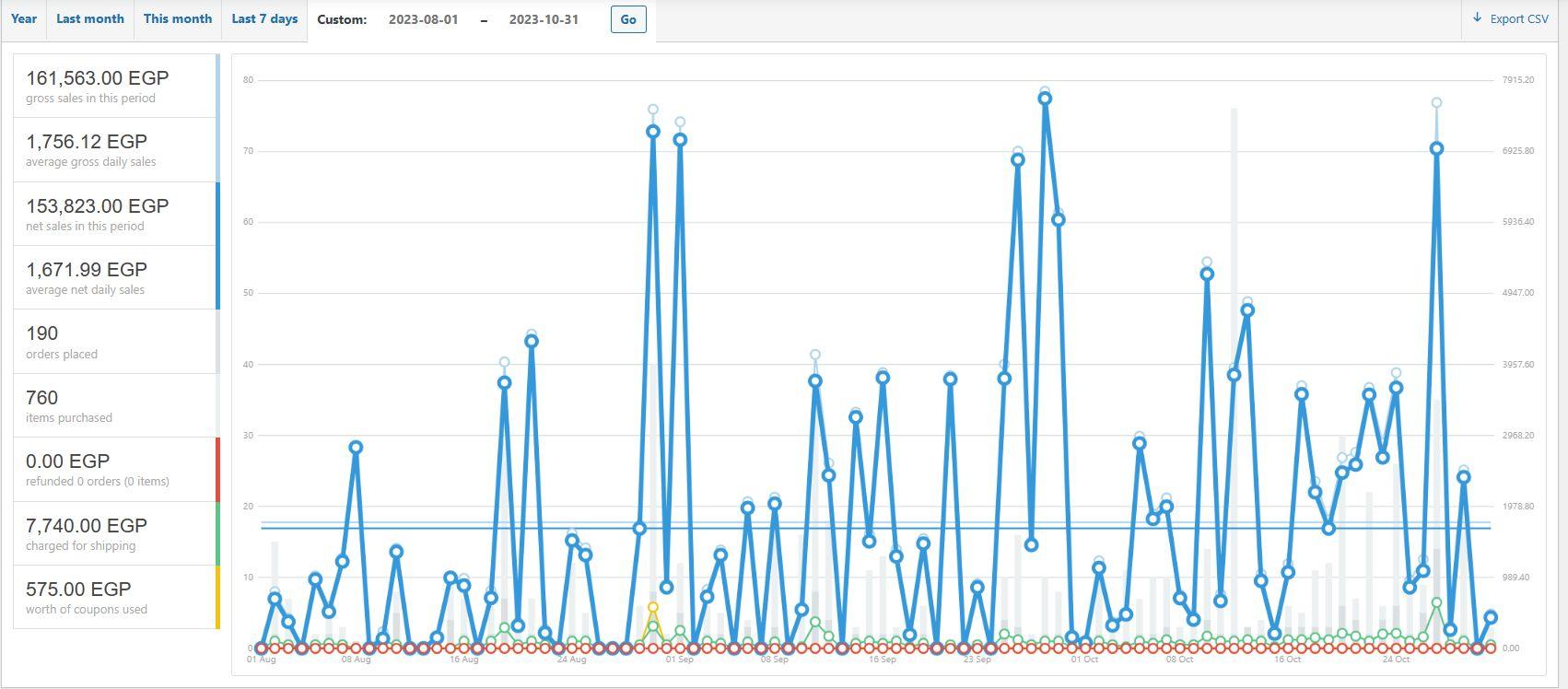The width and height of the screenshot is (1568, 689).
Task: Click the yellow coupon data point on chart
Action: [653, 608]
